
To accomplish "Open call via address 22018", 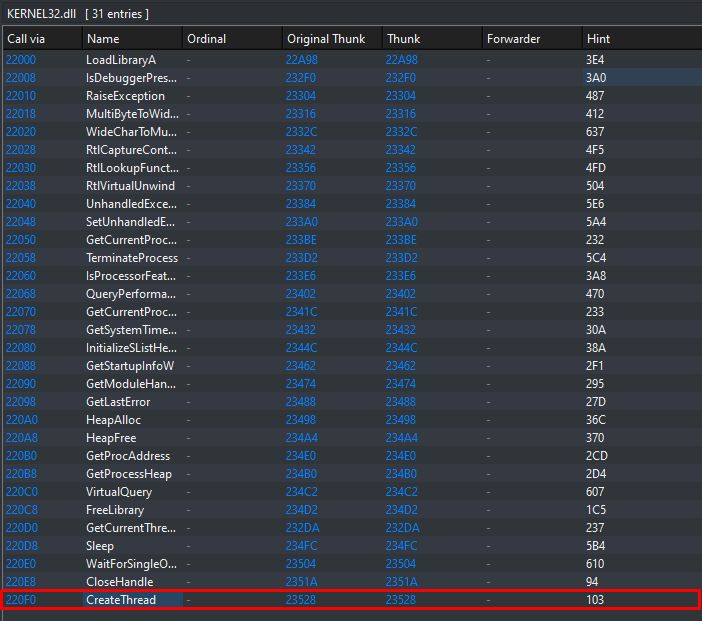I will [21, 114].
